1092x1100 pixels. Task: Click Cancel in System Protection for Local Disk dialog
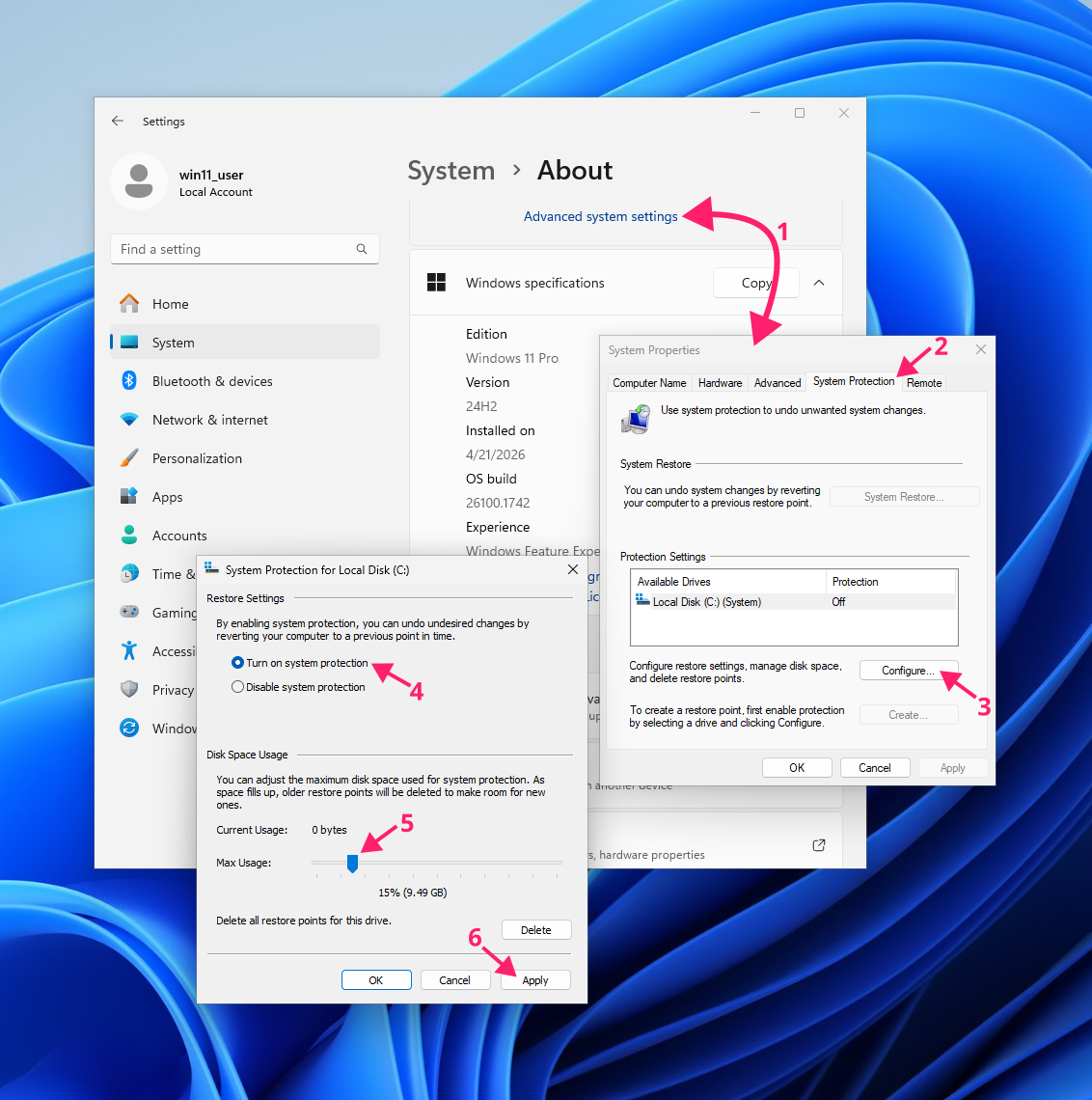(454, 980)
